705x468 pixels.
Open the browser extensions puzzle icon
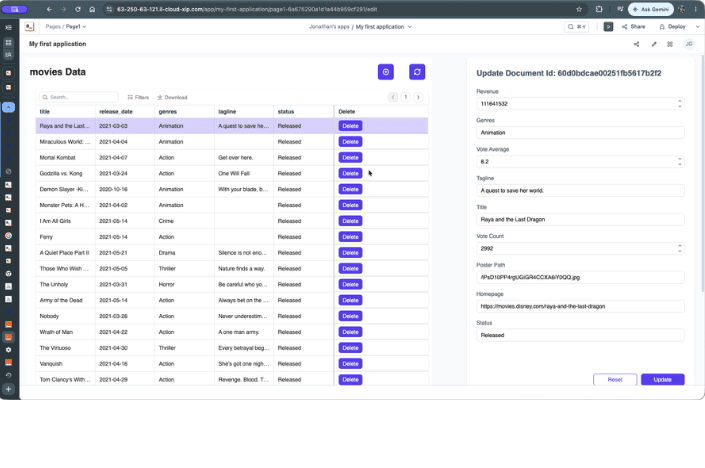tap(599, 9)
